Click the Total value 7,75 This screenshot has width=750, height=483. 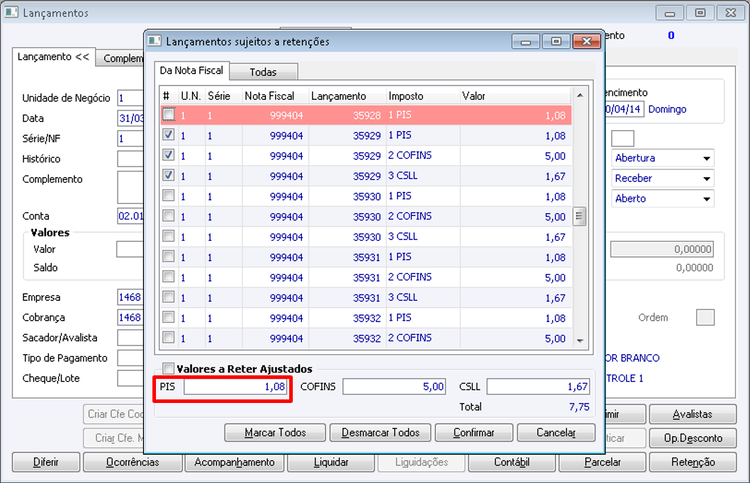pos(579,407)
